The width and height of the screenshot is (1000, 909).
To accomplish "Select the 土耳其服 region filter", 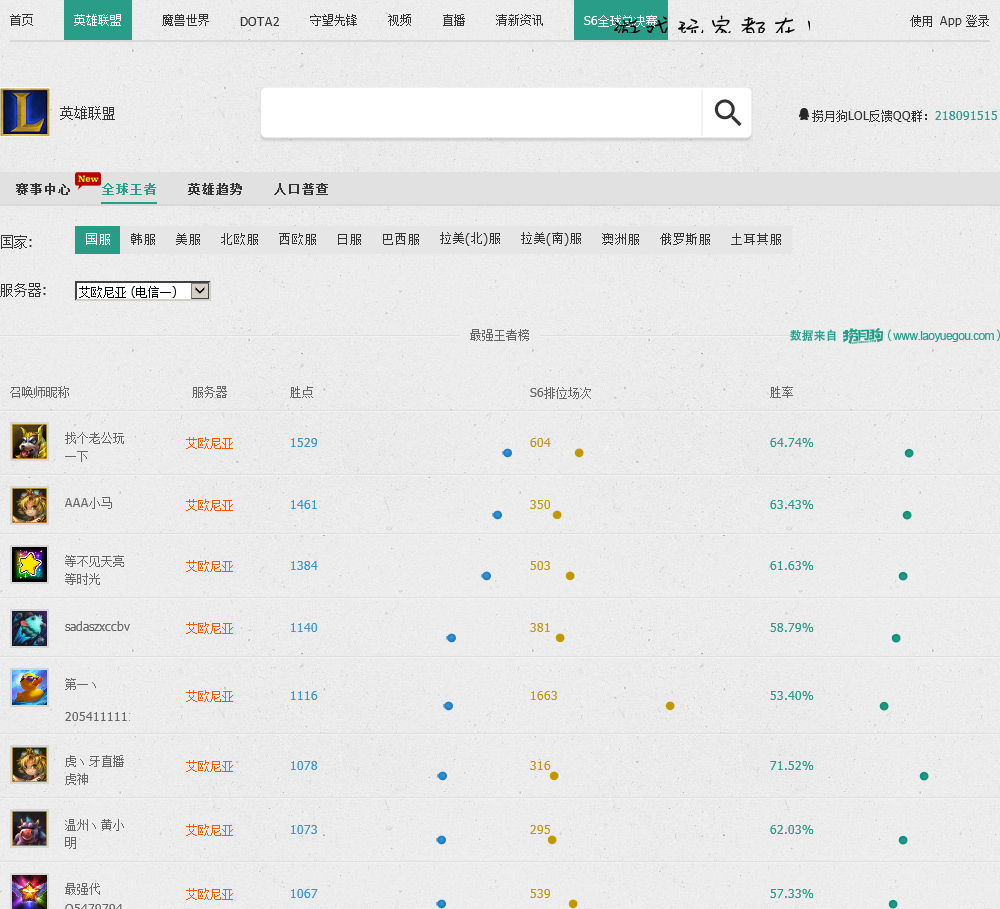I will 756,240.
